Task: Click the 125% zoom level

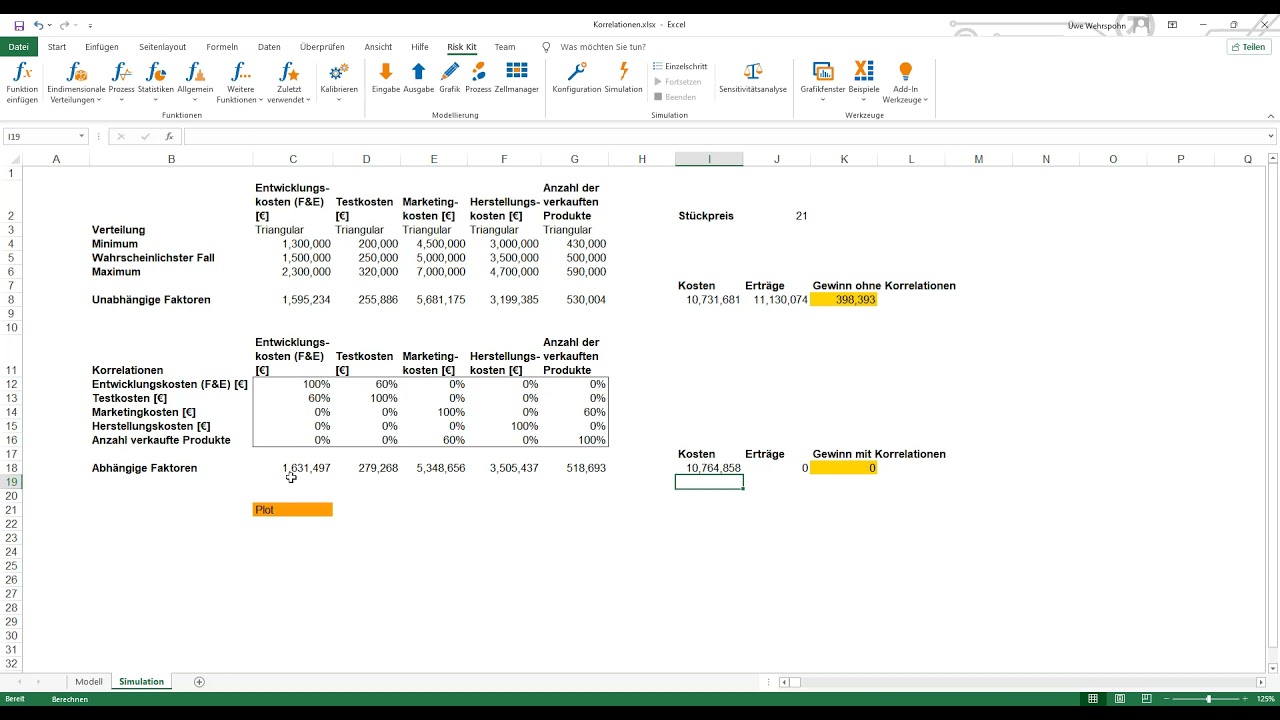Action: pos(1265,699)
